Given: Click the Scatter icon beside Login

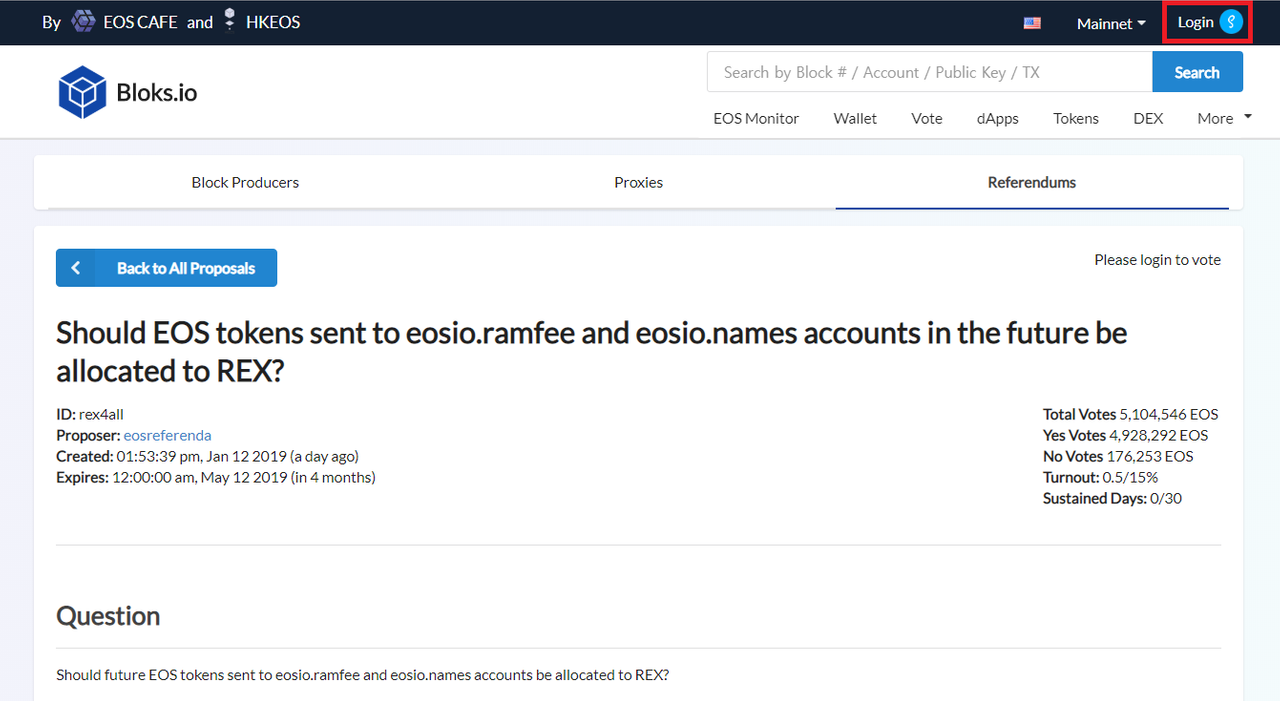Looking at the screenshot, I should [x=1231, y=22].
